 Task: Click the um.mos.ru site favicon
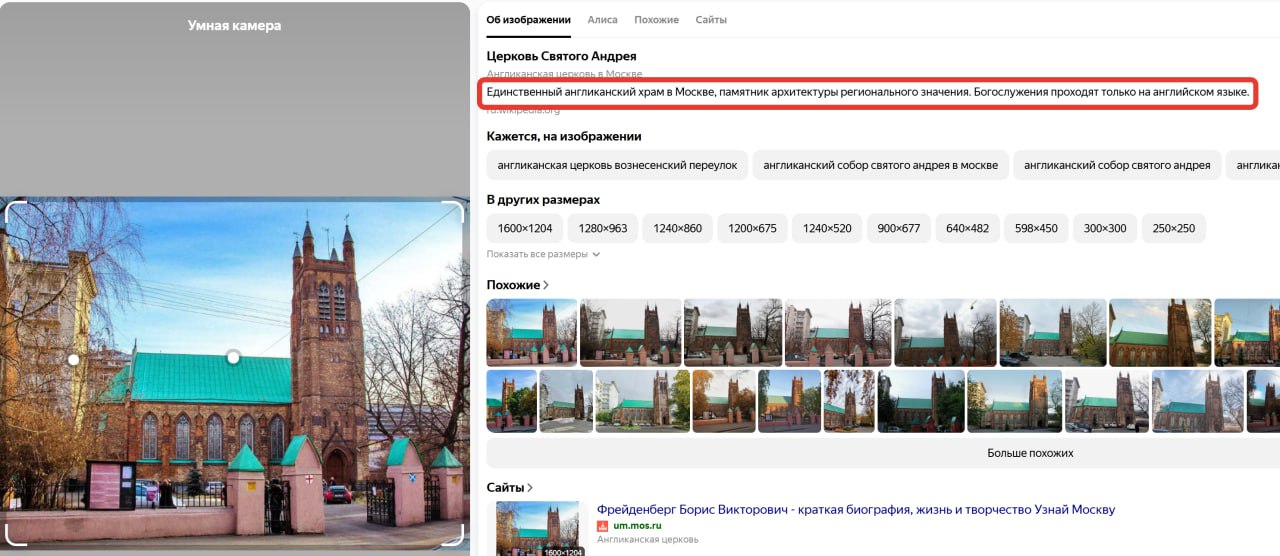[603, 526]
